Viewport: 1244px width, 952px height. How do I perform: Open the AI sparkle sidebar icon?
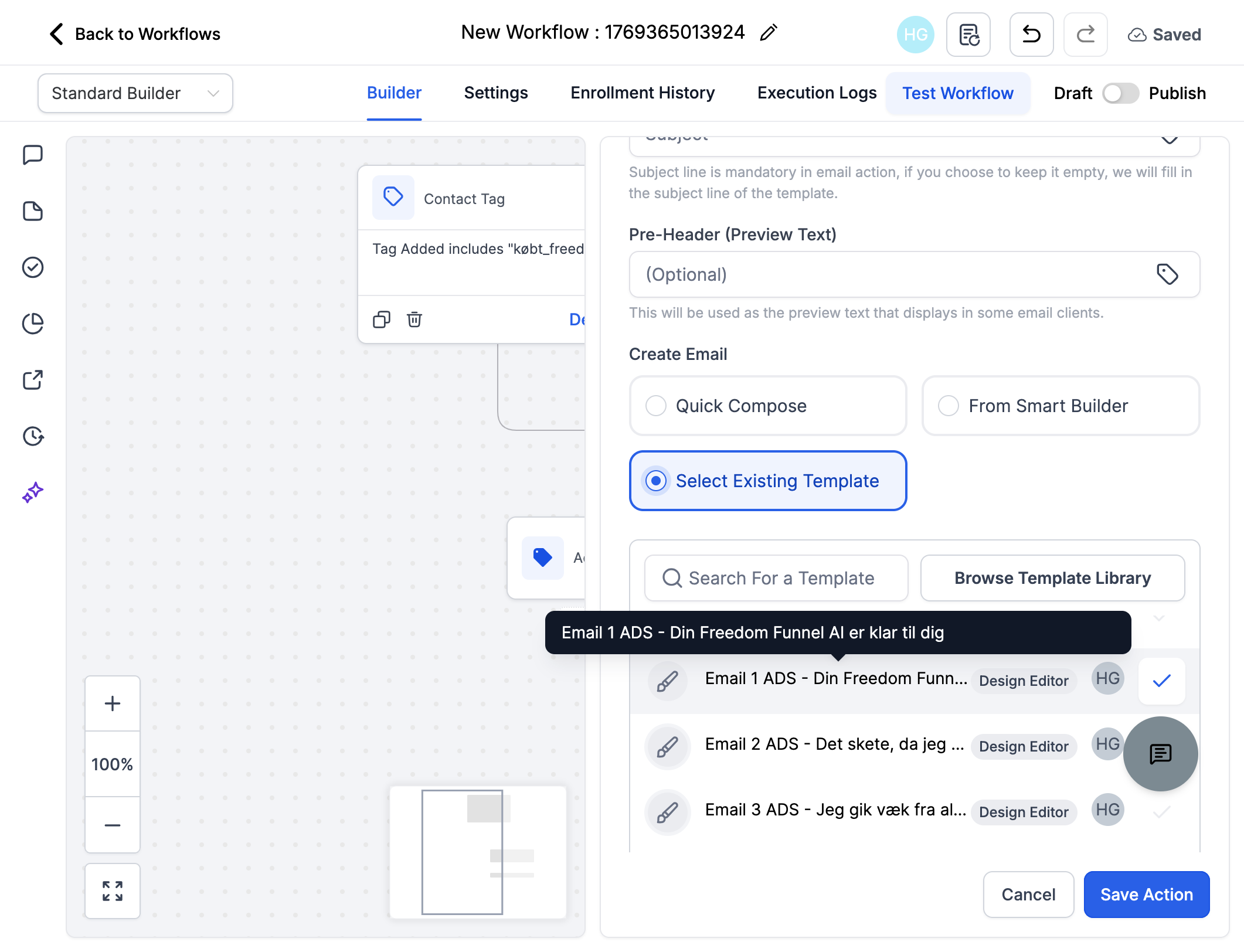(33, 492)
